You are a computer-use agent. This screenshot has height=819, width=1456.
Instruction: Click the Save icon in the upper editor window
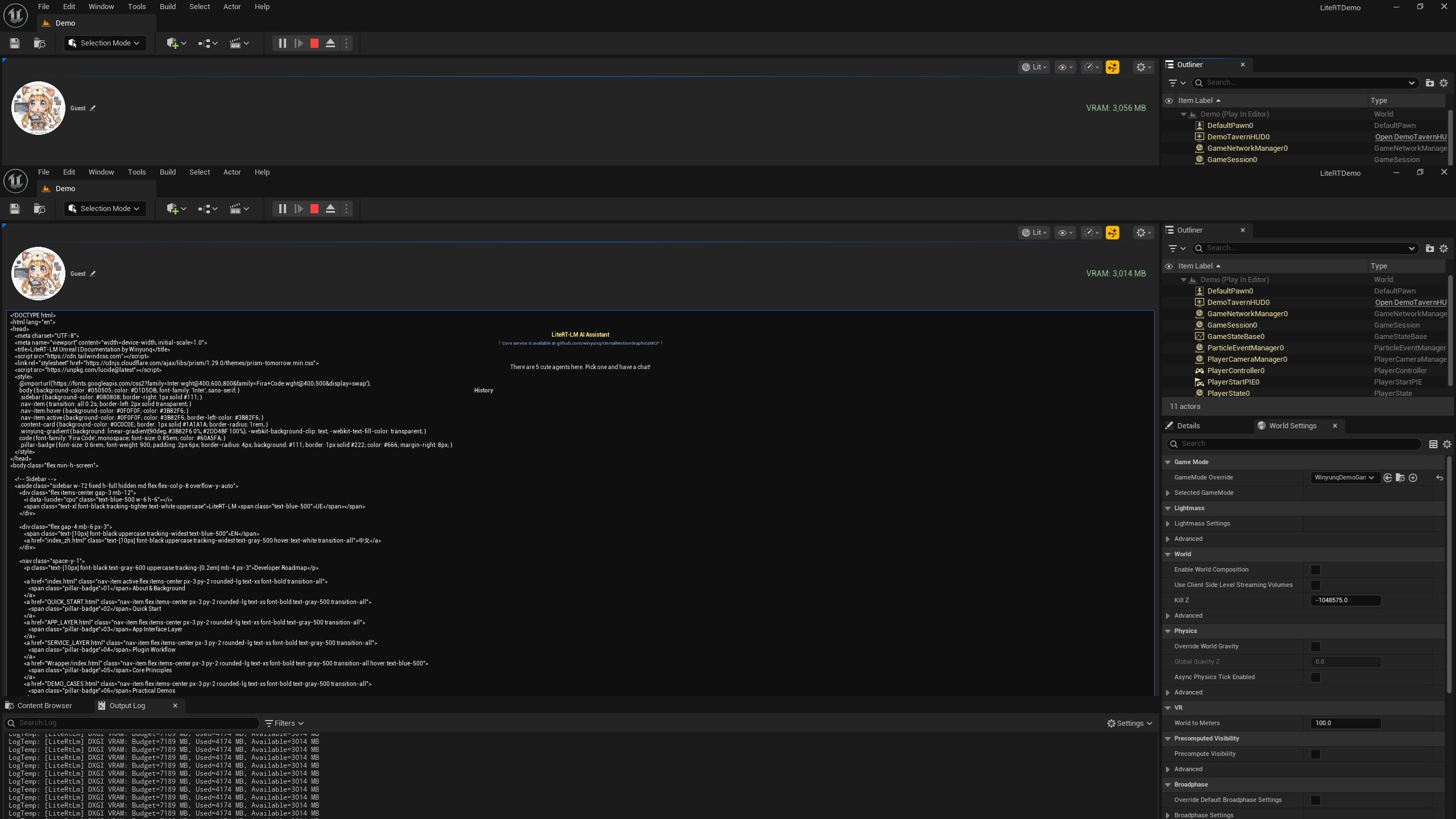15,43
